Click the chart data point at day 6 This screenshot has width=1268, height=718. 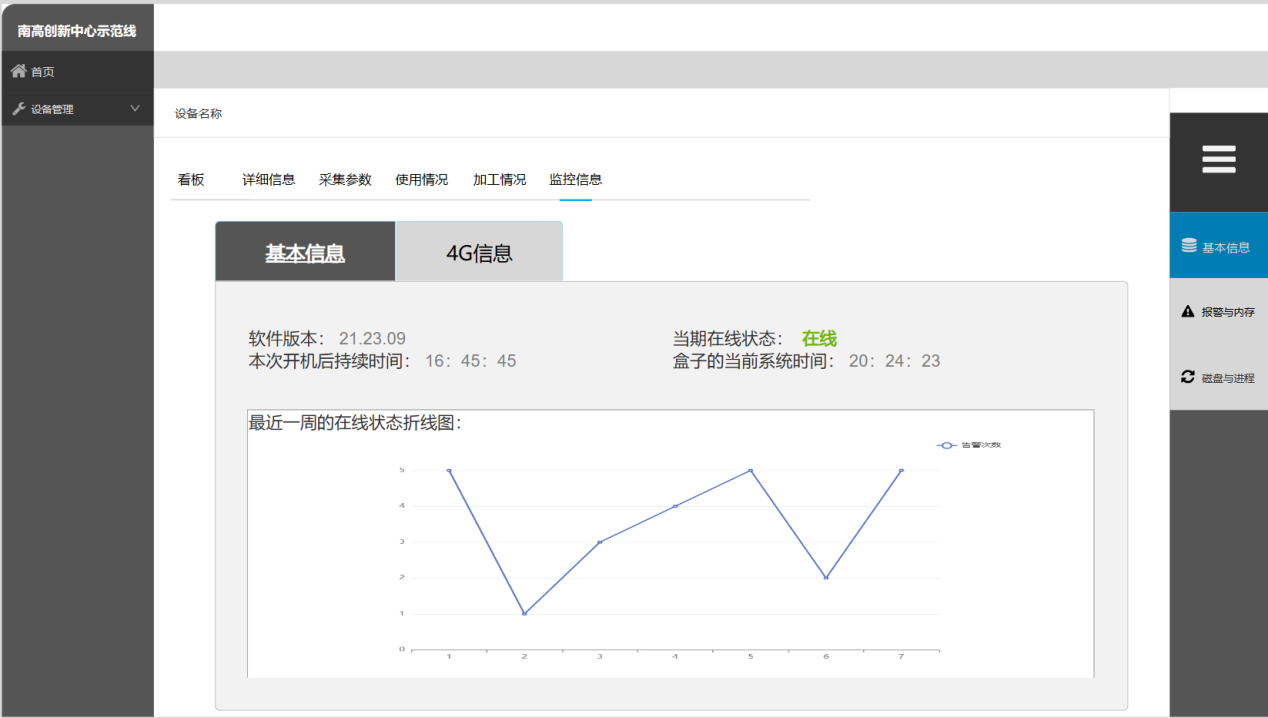(826, 577)
